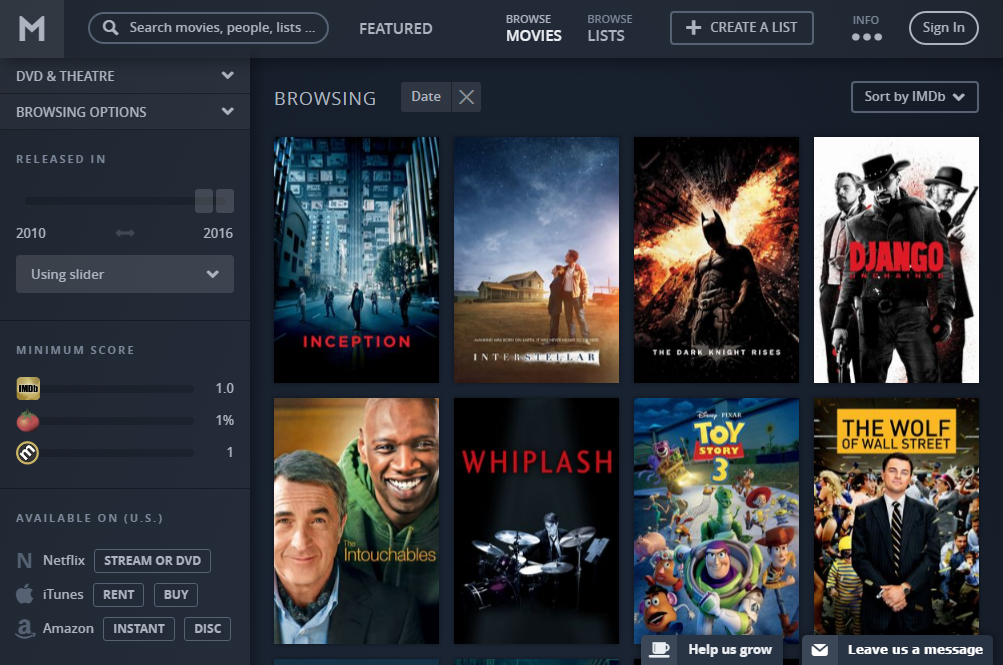Click the envelope icon to leave a message

(820, 649)
